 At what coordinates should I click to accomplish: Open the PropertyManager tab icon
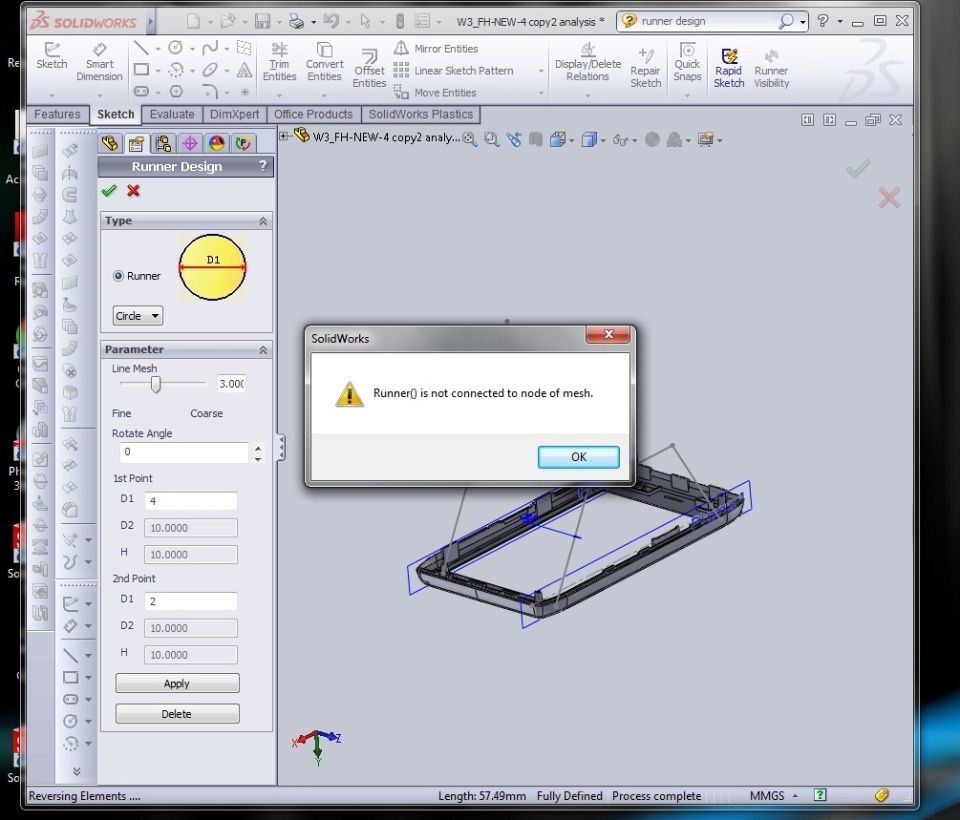tap(136, 143)
